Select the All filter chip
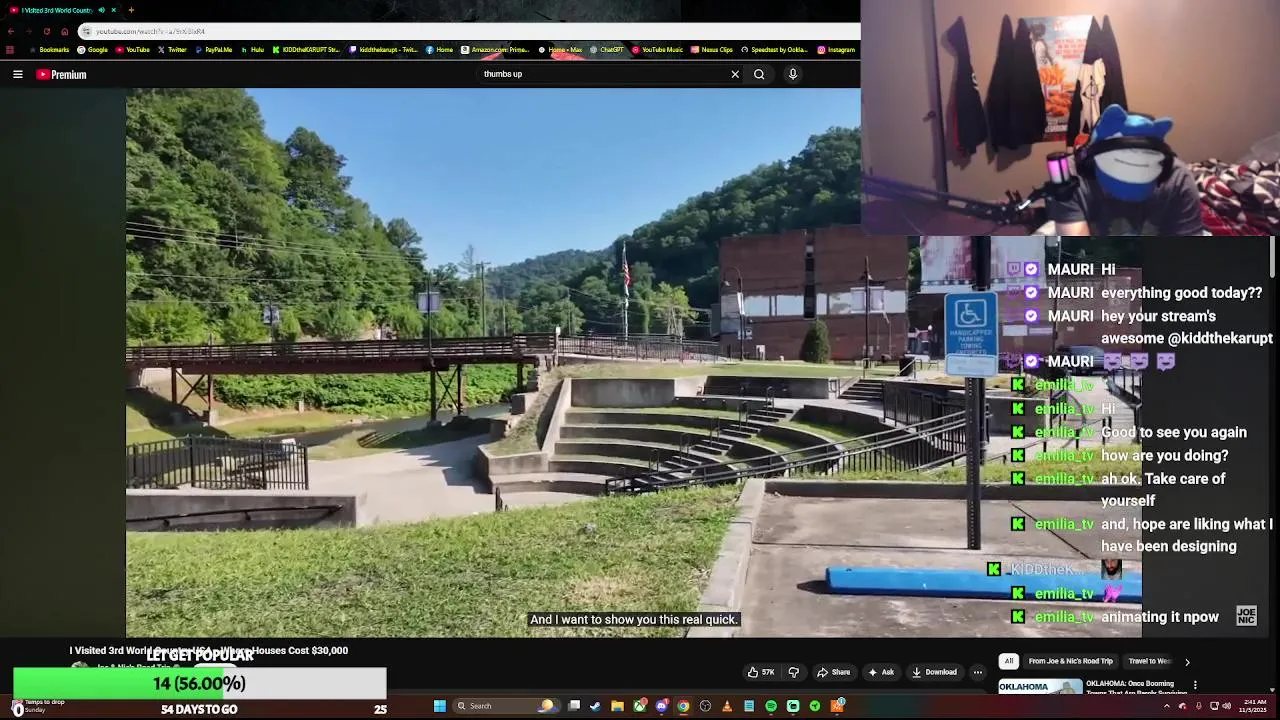 (x=1009, y=661)
